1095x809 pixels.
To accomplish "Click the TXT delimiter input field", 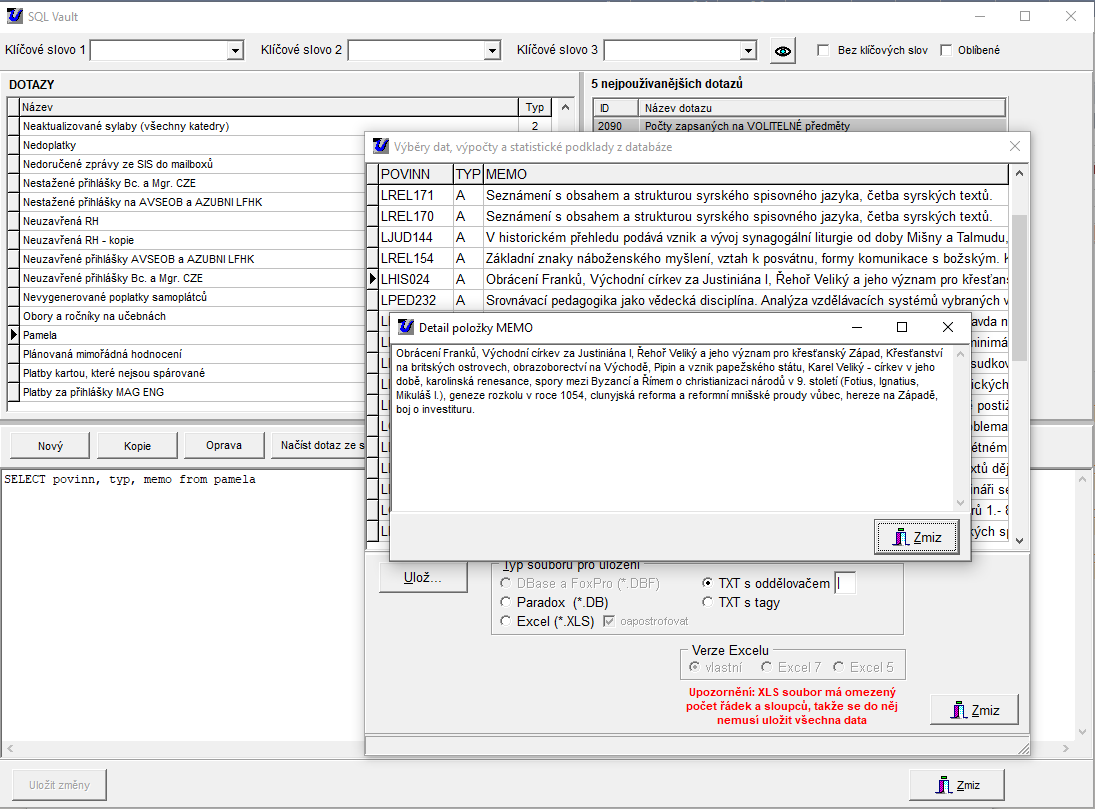I will 845,583.
